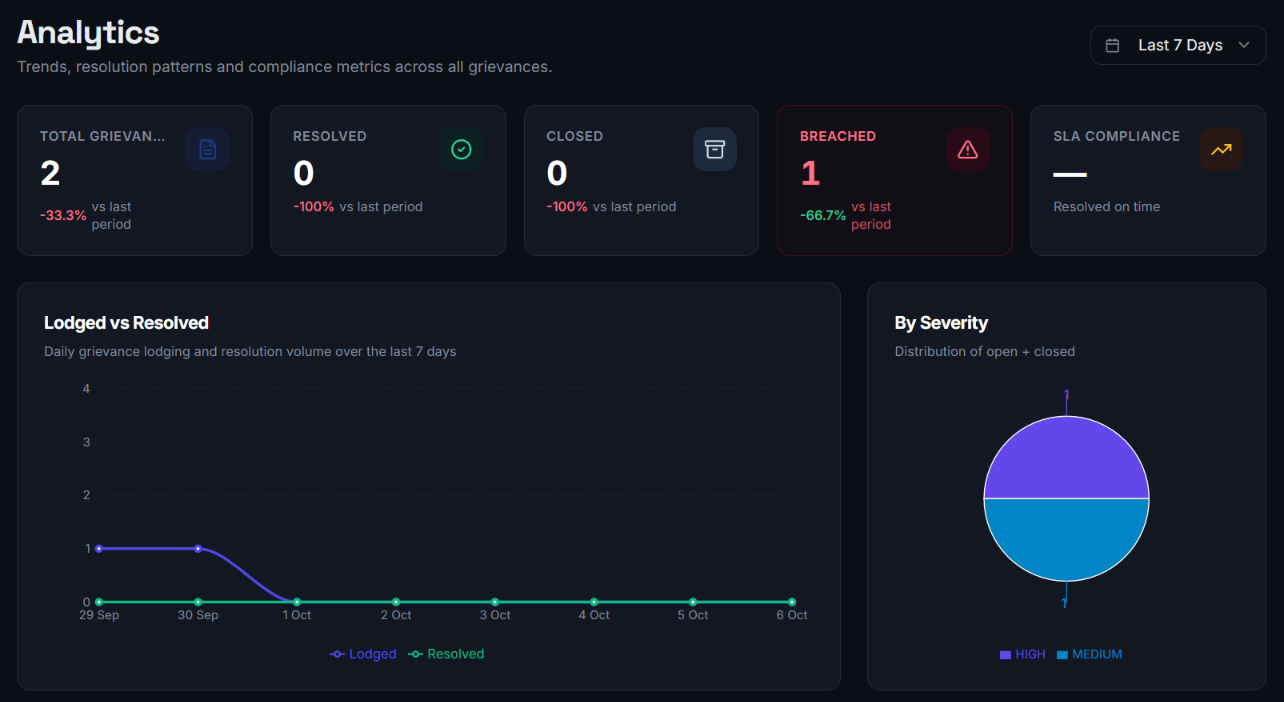Click the Total Grievances document icon
Viewport: 1284px width, 702px height.
tap(207, 149)
